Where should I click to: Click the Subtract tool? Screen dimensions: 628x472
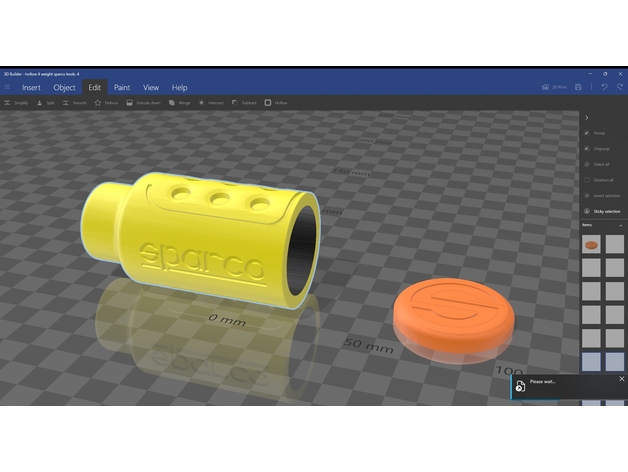coord(236,103)
